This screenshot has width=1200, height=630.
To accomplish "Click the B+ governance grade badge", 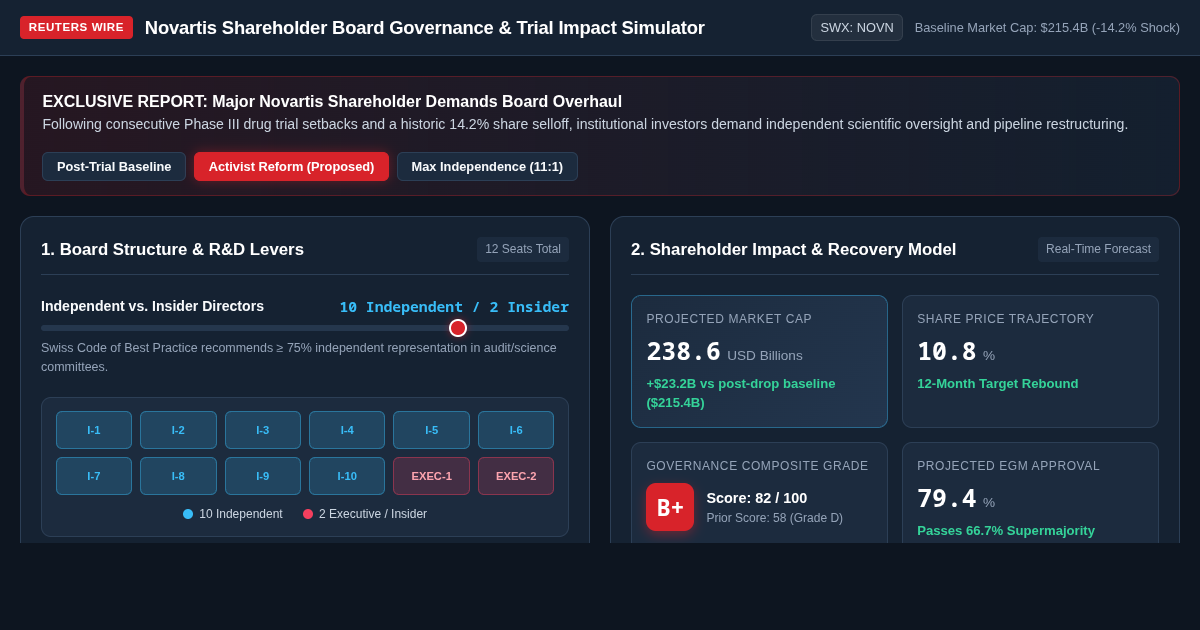I will pos(670,507).
